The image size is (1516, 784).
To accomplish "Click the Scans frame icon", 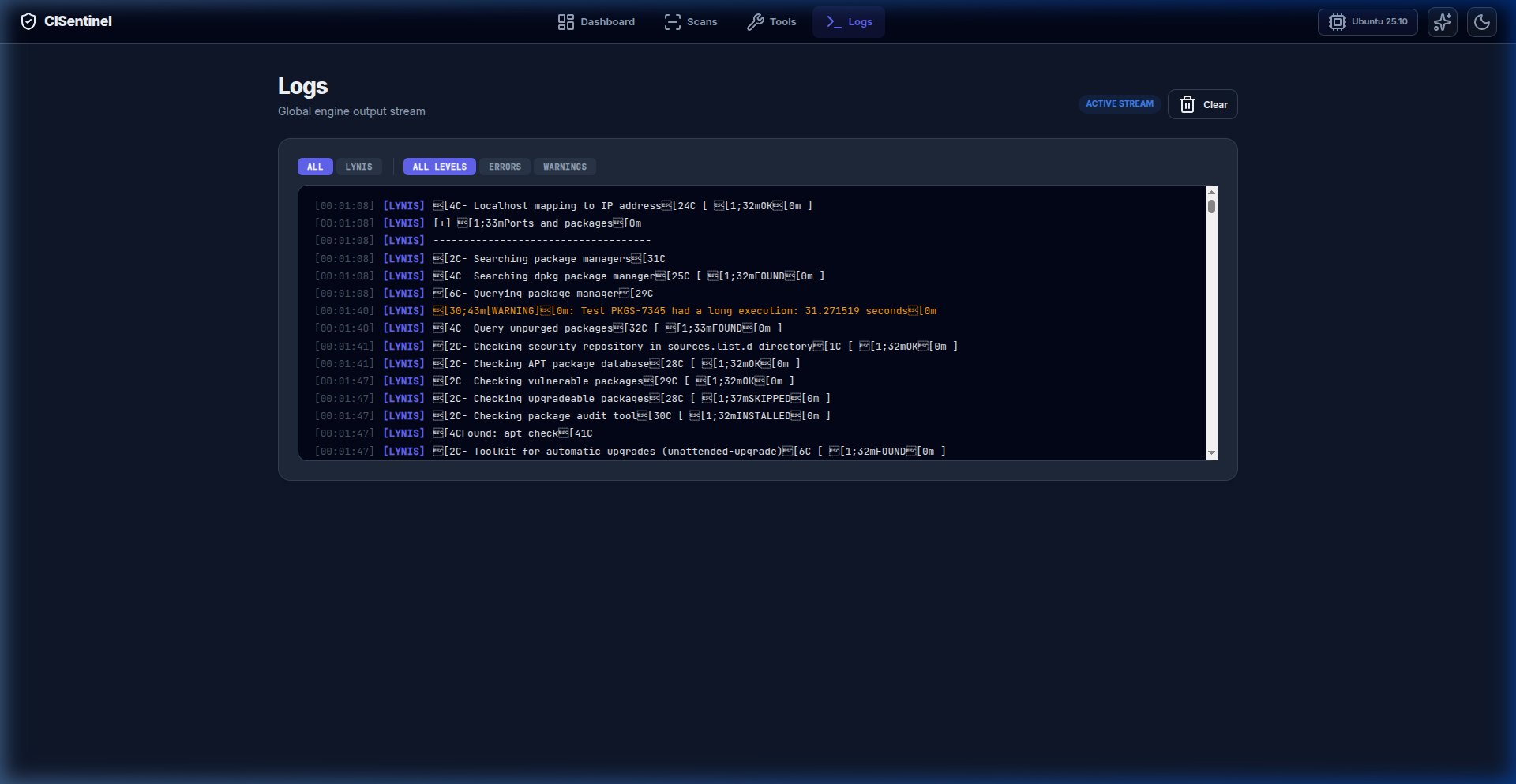I will (x=672, y=22).
